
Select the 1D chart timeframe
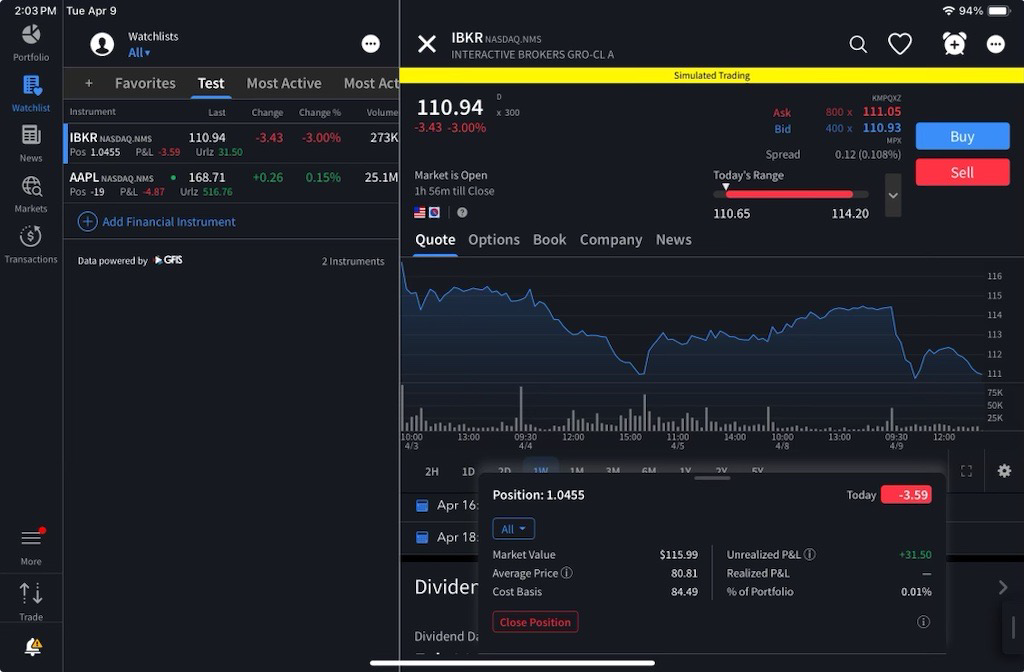click(468, 471)
